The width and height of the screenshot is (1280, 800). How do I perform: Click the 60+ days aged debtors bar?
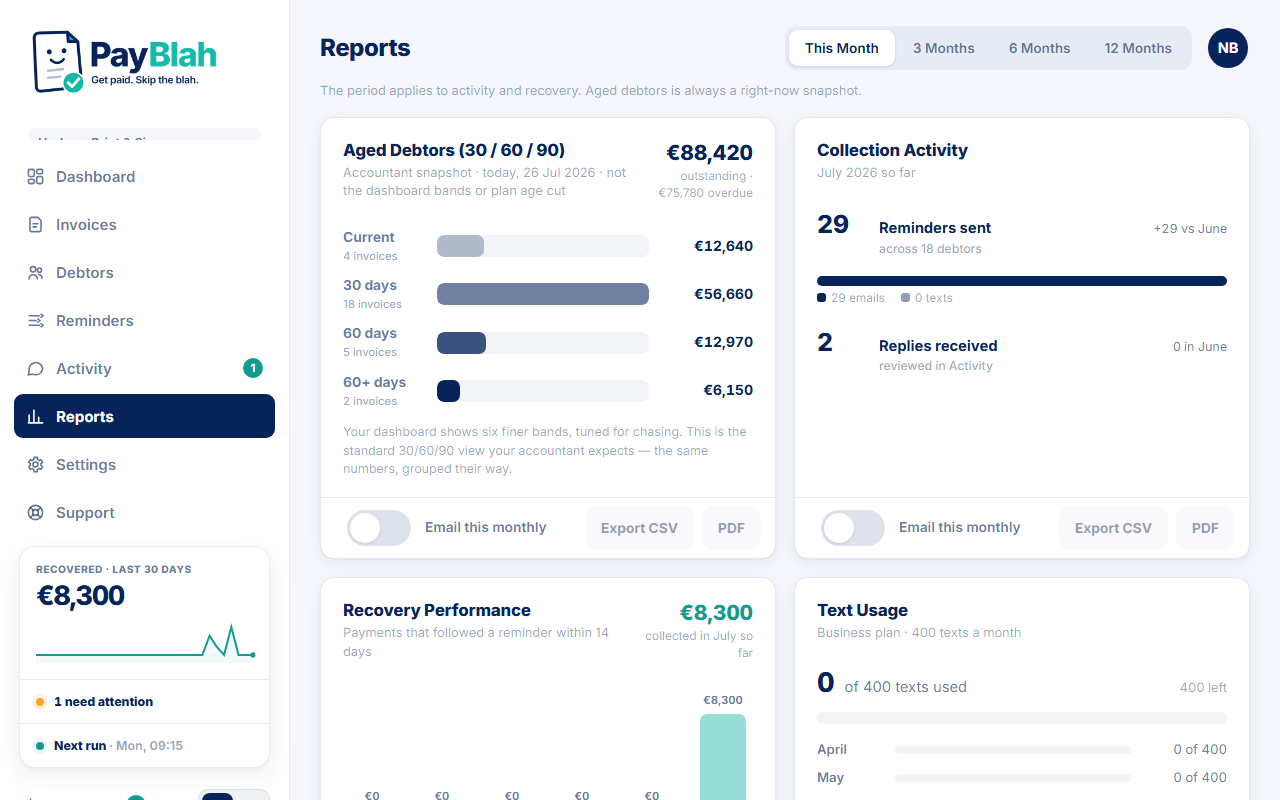[543, 391]
